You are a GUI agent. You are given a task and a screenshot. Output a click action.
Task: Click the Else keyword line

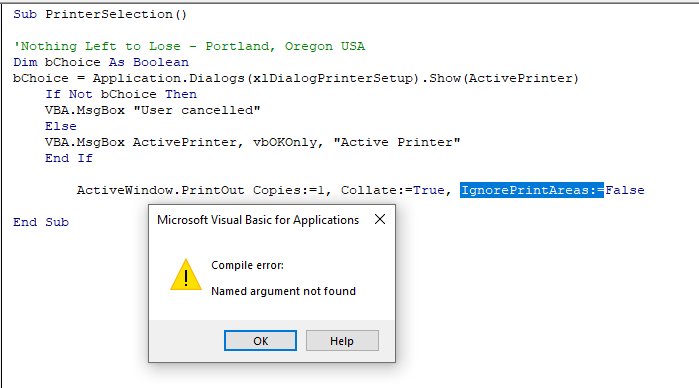[x=61, y=127]
